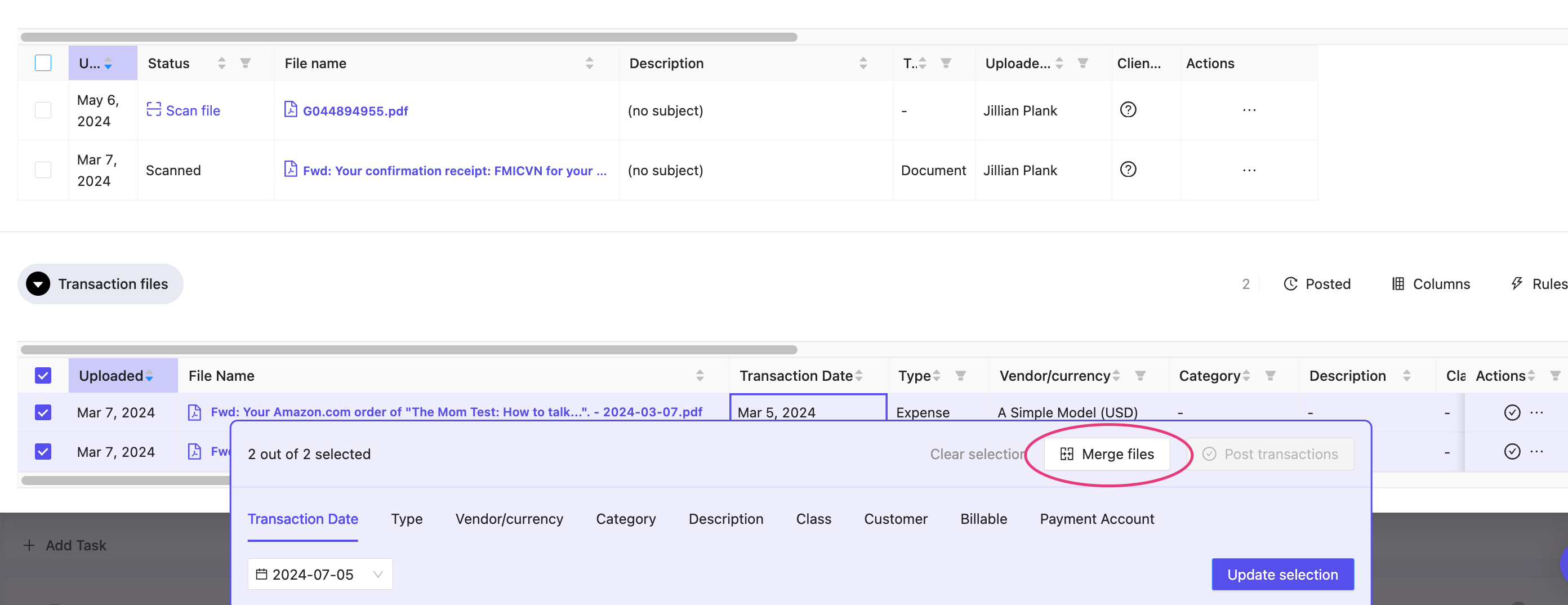Open actions ellipsis for G044894955.pdf row

tap(1249, 110)
